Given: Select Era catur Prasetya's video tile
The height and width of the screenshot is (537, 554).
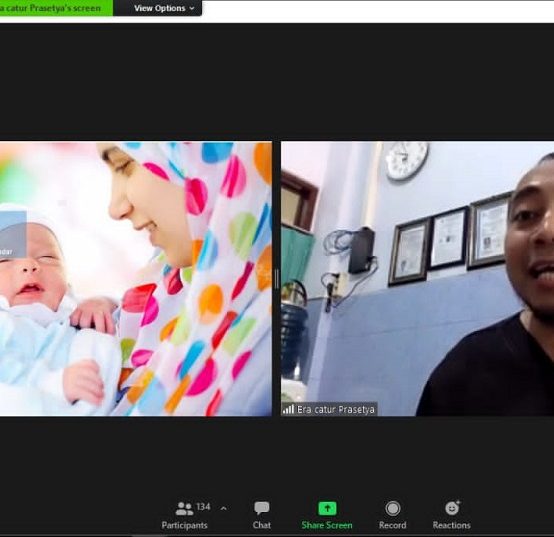Looking at the screenshot, I should pyautogui.click(x=417, y=279).
